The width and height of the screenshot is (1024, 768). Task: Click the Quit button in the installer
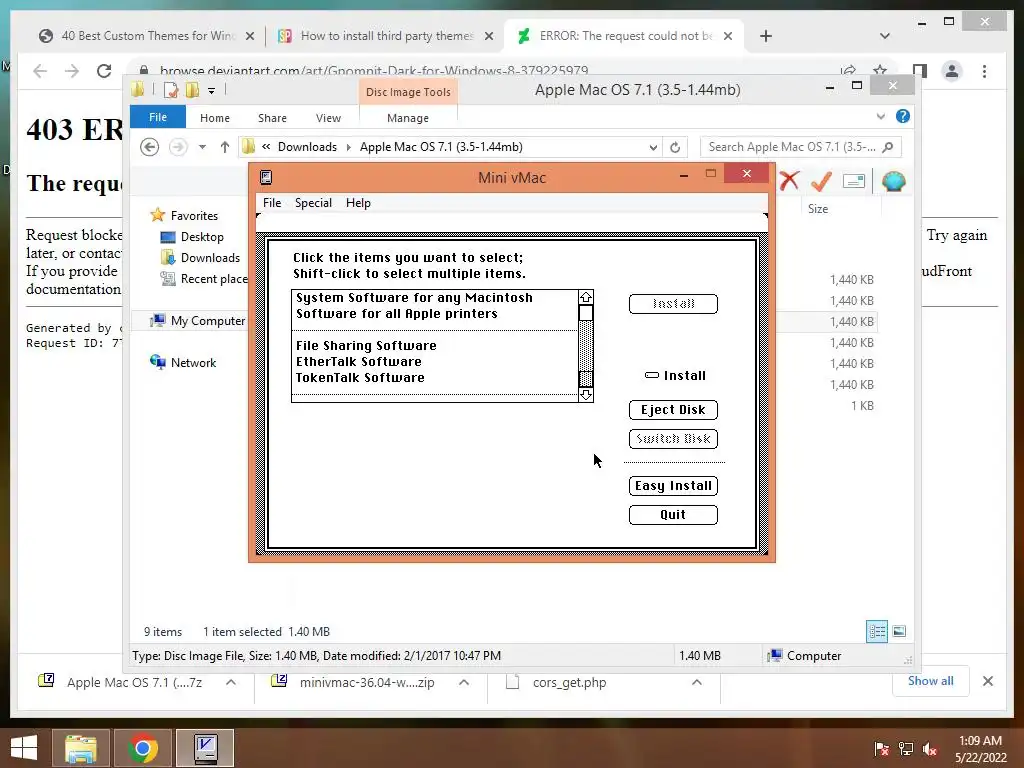(x=673, y=515)
